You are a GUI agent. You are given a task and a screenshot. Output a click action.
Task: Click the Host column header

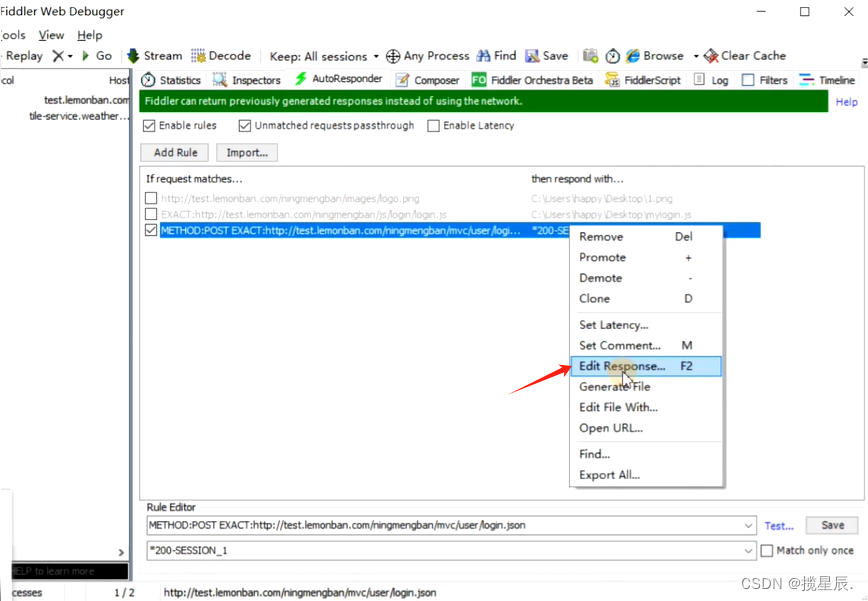tap(119, 81)
